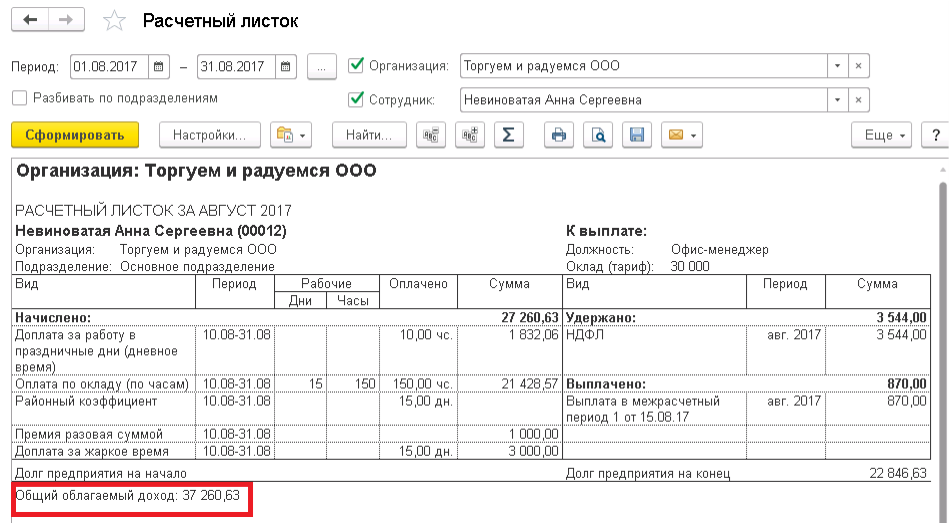Open print preview icon
Screen dimensions: 952x523
598,135
